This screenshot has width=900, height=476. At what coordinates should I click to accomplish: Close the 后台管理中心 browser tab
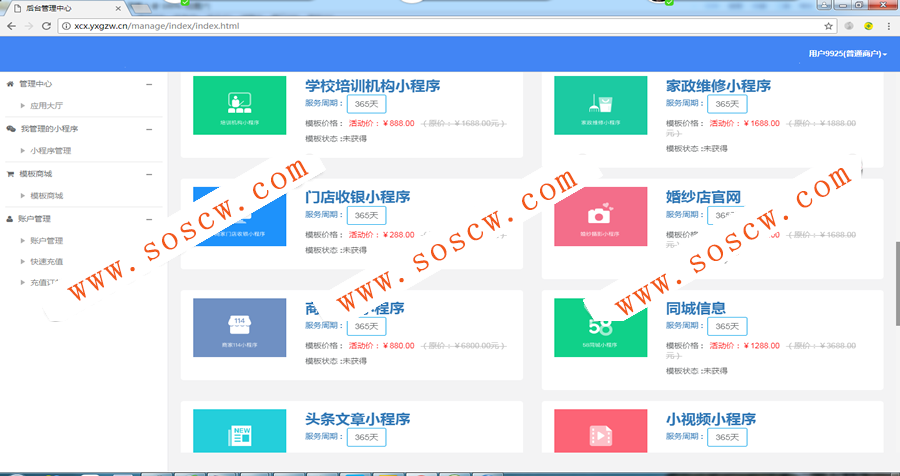tap(118, 9)
